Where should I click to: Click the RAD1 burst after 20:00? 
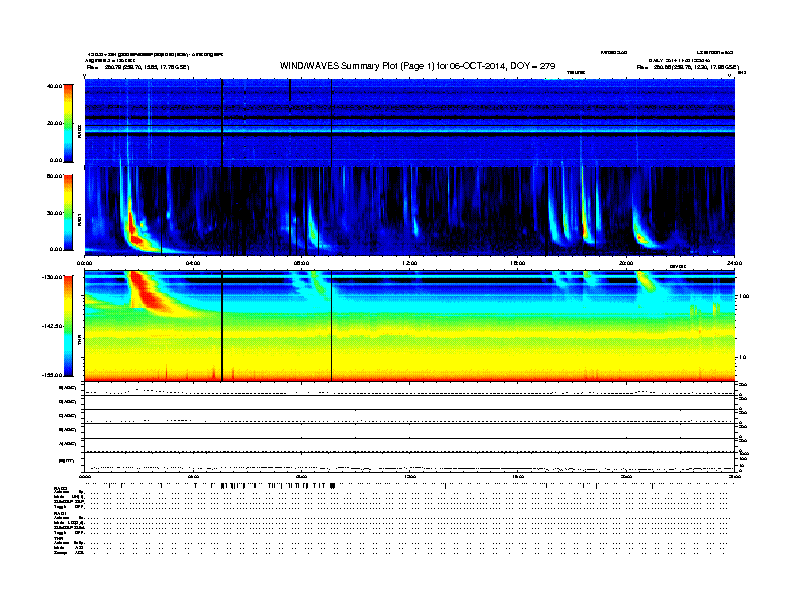(x=641, y=236)
